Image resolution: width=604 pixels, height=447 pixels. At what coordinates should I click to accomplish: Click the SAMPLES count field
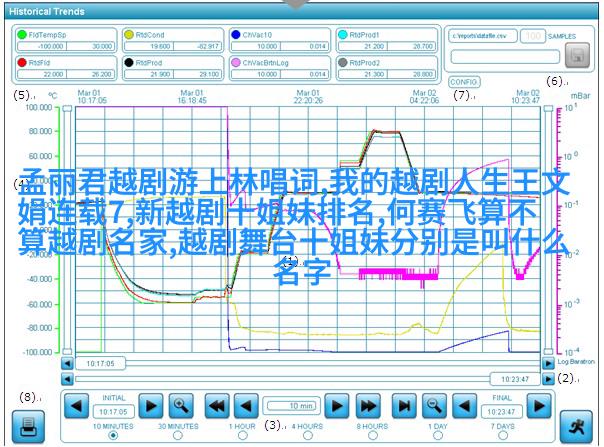[x=533, y=36]
